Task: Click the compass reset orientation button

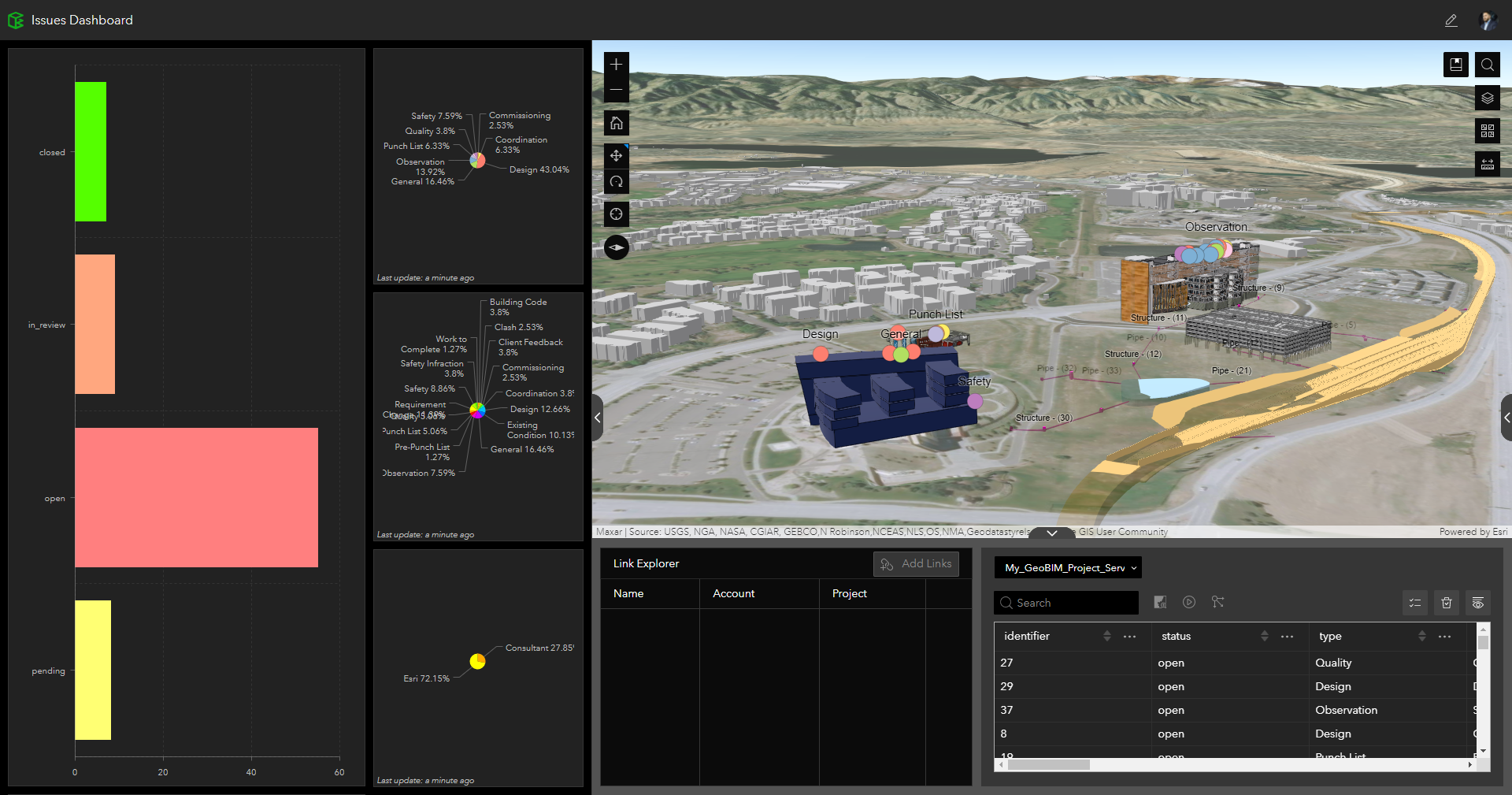Action: click(x=617, y=247)
